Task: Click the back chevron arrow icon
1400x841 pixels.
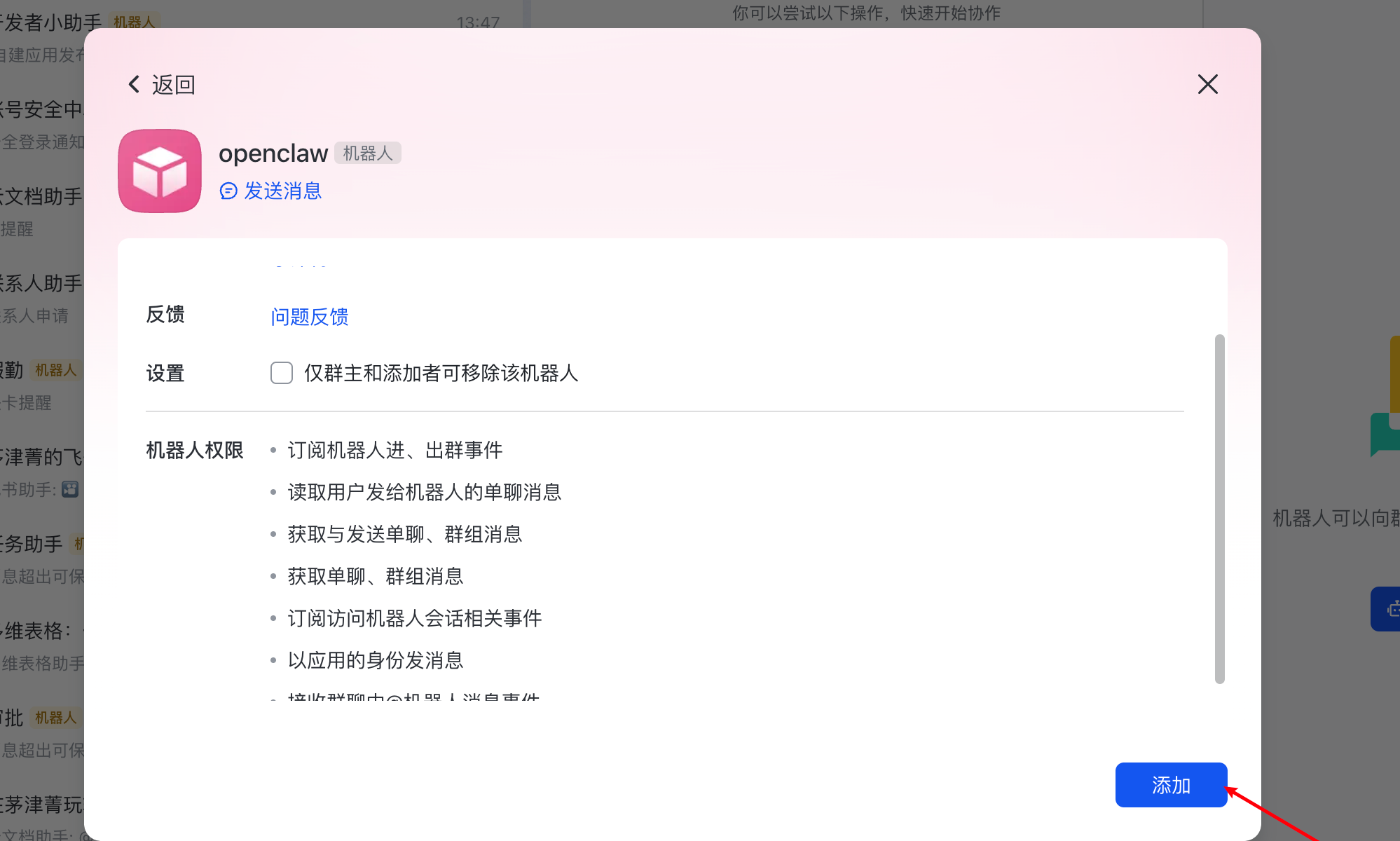Action: 134,85
